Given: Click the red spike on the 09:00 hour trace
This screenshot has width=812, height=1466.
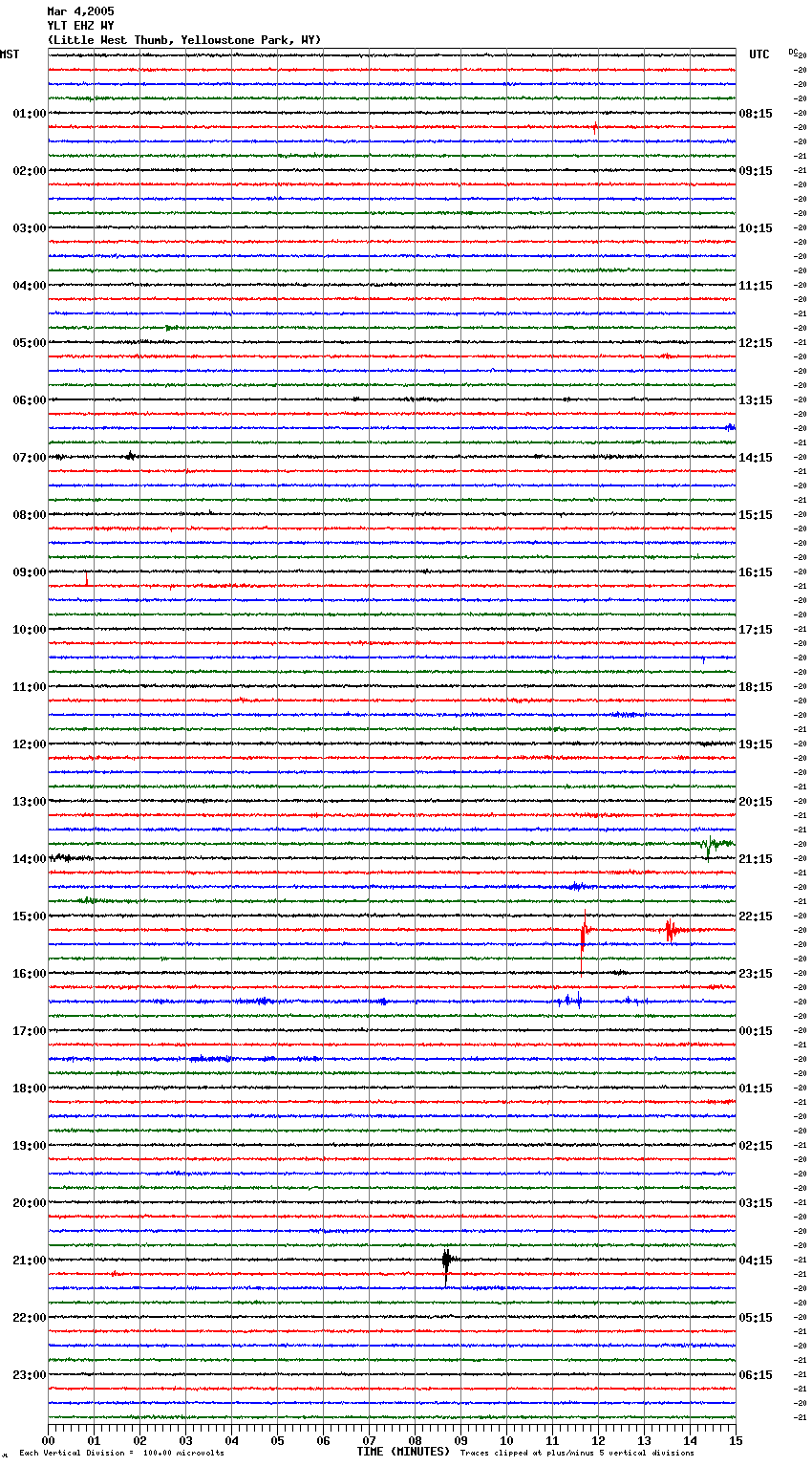Looking at the screenshot, I should (87, 578).
